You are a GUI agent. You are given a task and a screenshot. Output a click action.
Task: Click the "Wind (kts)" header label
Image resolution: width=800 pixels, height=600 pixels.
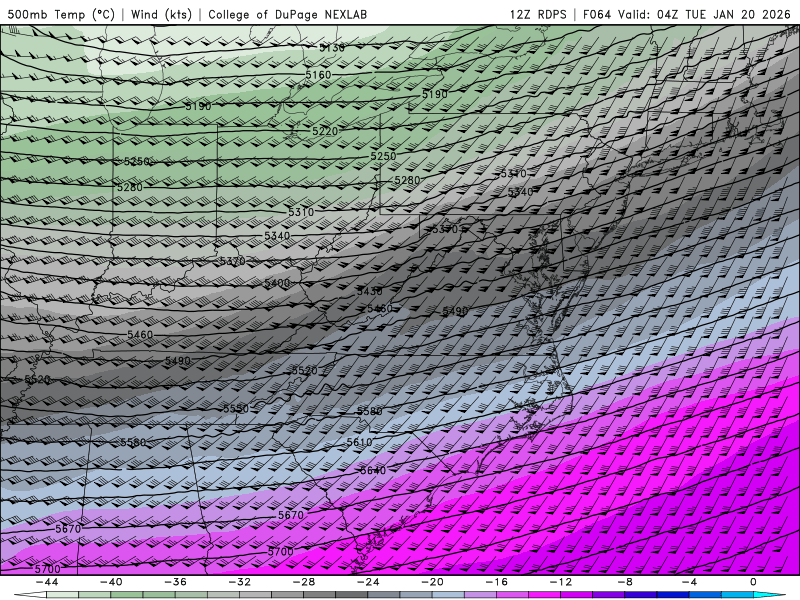161,14
